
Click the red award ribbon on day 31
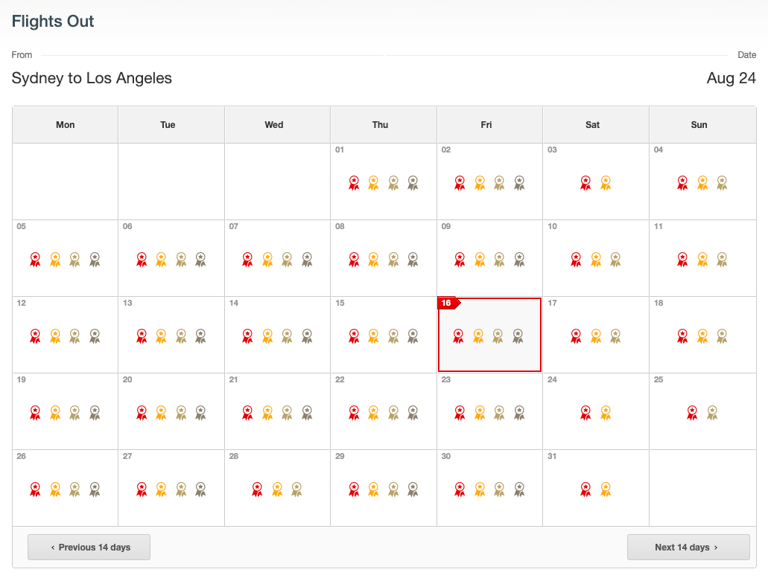coord(585,489)
